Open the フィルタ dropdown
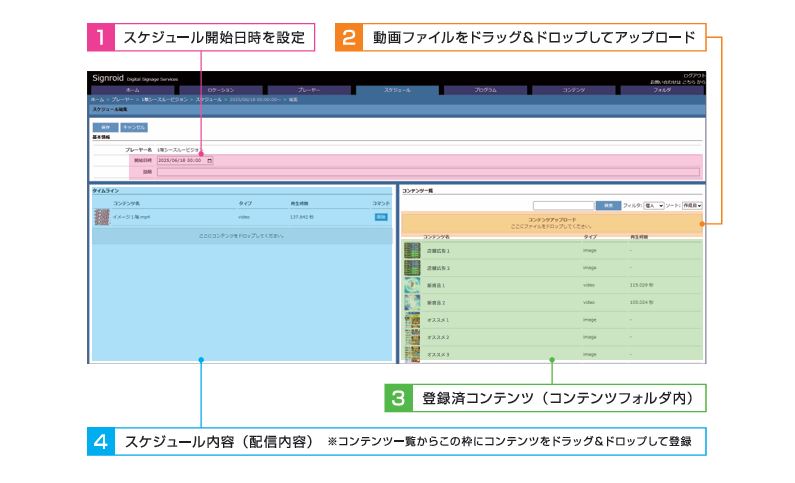Screen dimensions: 795x483 (654, 205)
